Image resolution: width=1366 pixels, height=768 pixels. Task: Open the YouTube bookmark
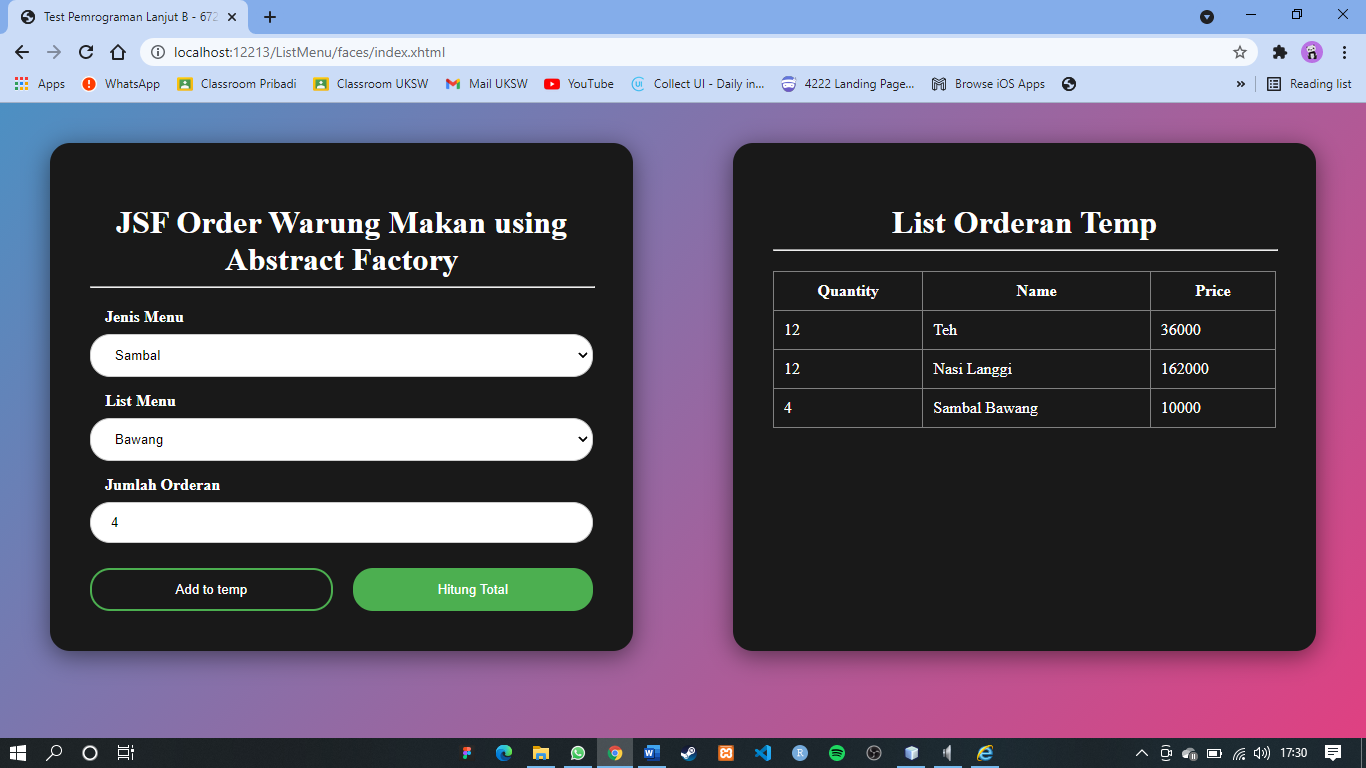[x=579, y=84]
